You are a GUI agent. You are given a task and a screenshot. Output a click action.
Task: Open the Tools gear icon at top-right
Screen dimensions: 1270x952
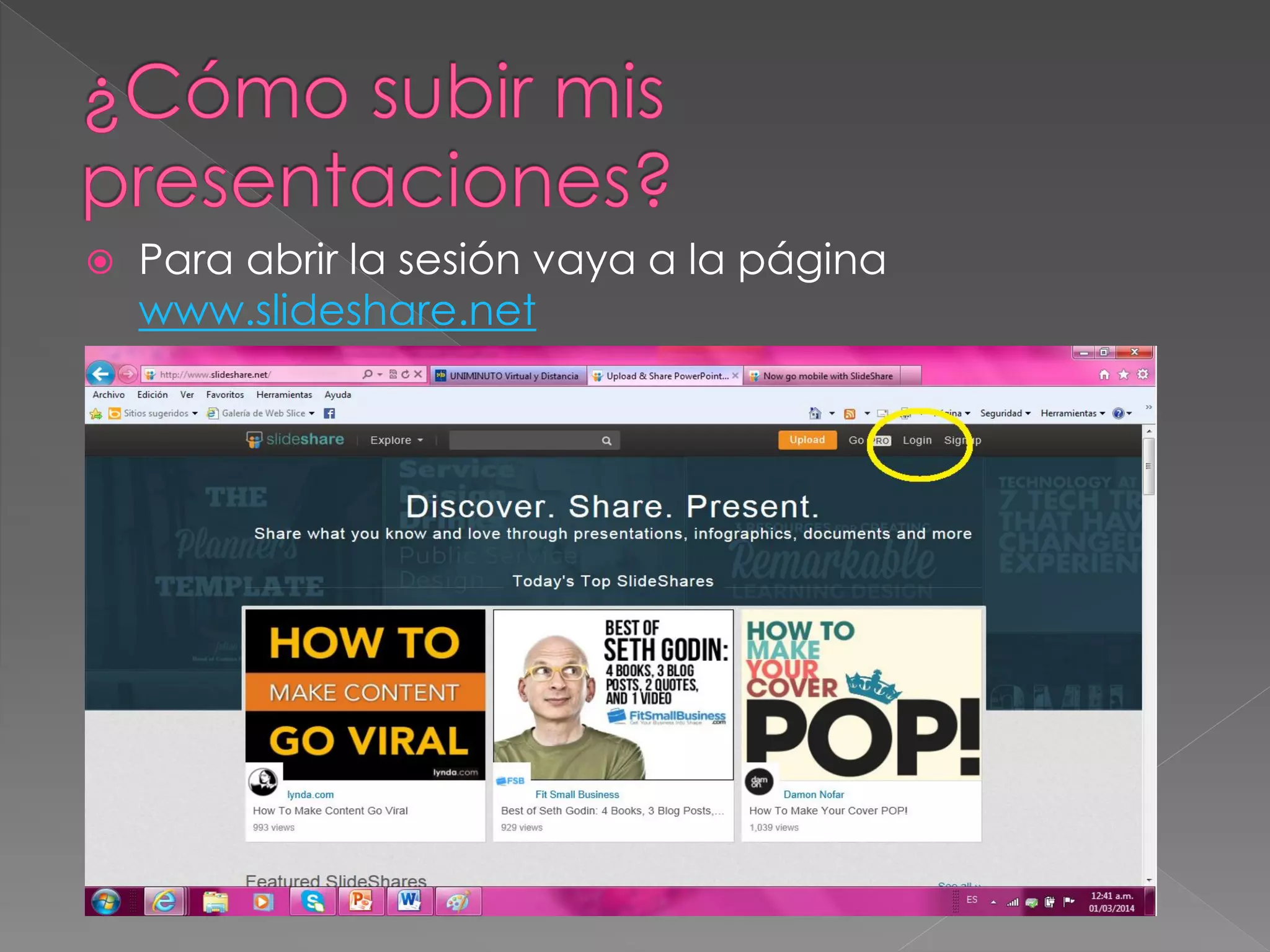1143,374
